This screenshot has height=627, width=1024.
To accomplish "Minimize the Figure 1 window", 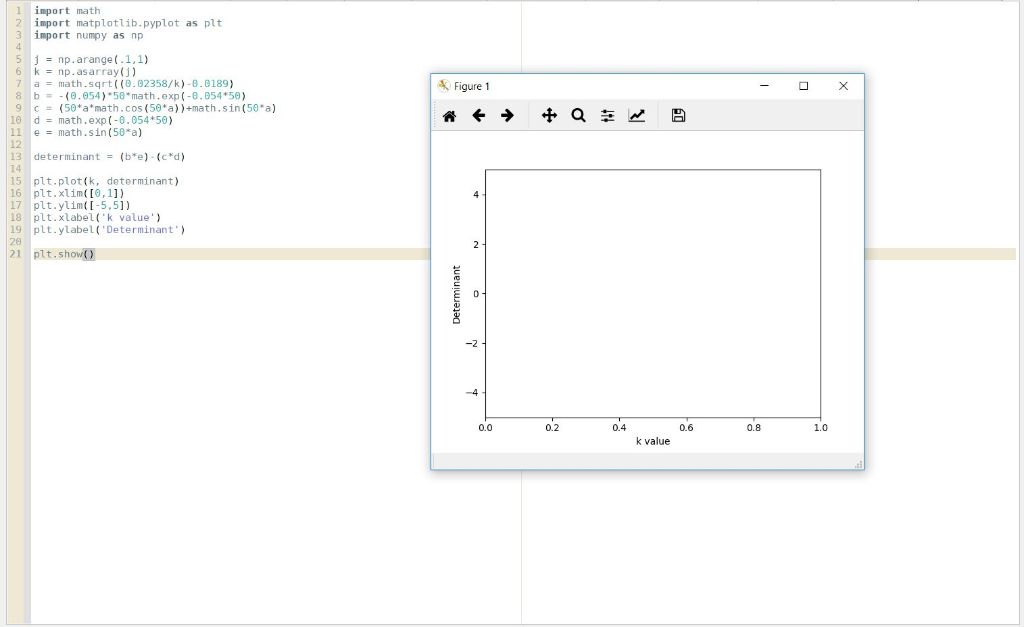I will pyautogui.click(x=764, y=86).
